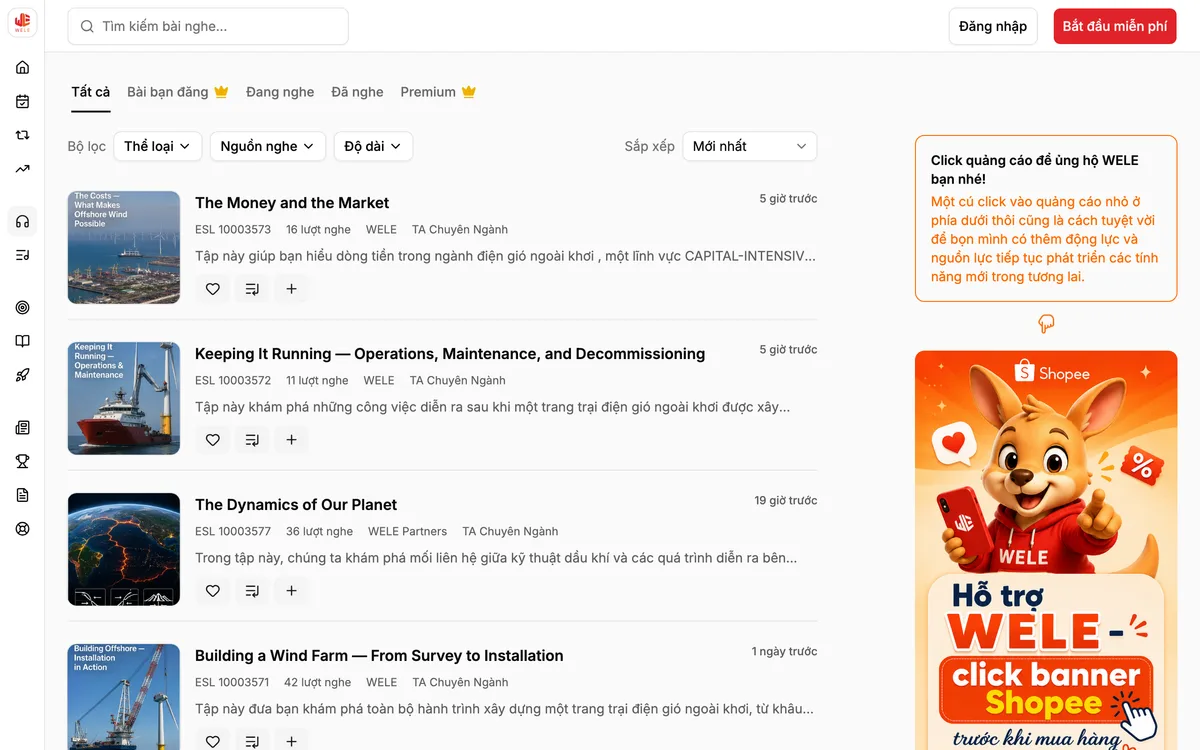Image resolution: width=1200 pixels, height=750 pixels.
Task: Open Building a Wind Farm thumbnail
Action: point(124,697)
